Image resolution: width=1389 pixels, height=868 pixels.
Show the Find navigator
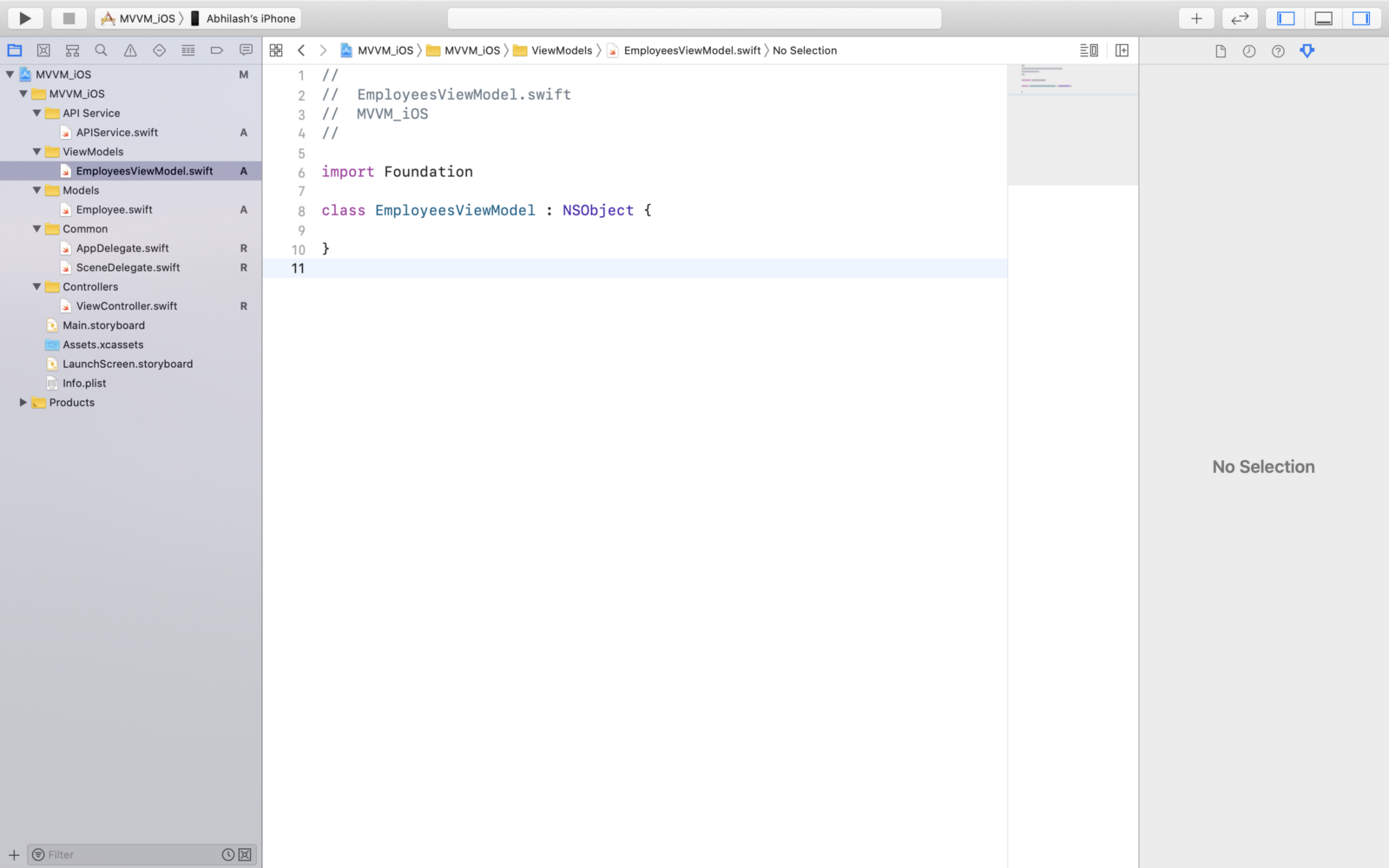click(101, 50)
